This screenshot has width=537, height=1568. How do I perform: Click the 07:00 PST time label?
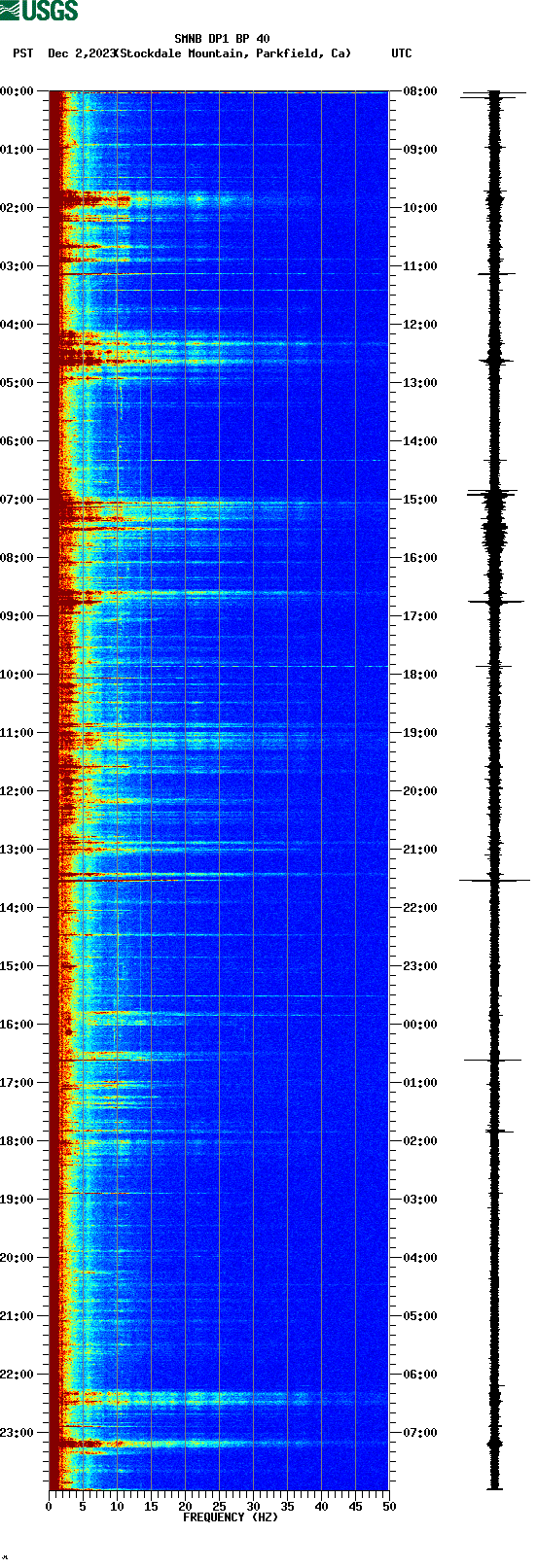point(18,500)
